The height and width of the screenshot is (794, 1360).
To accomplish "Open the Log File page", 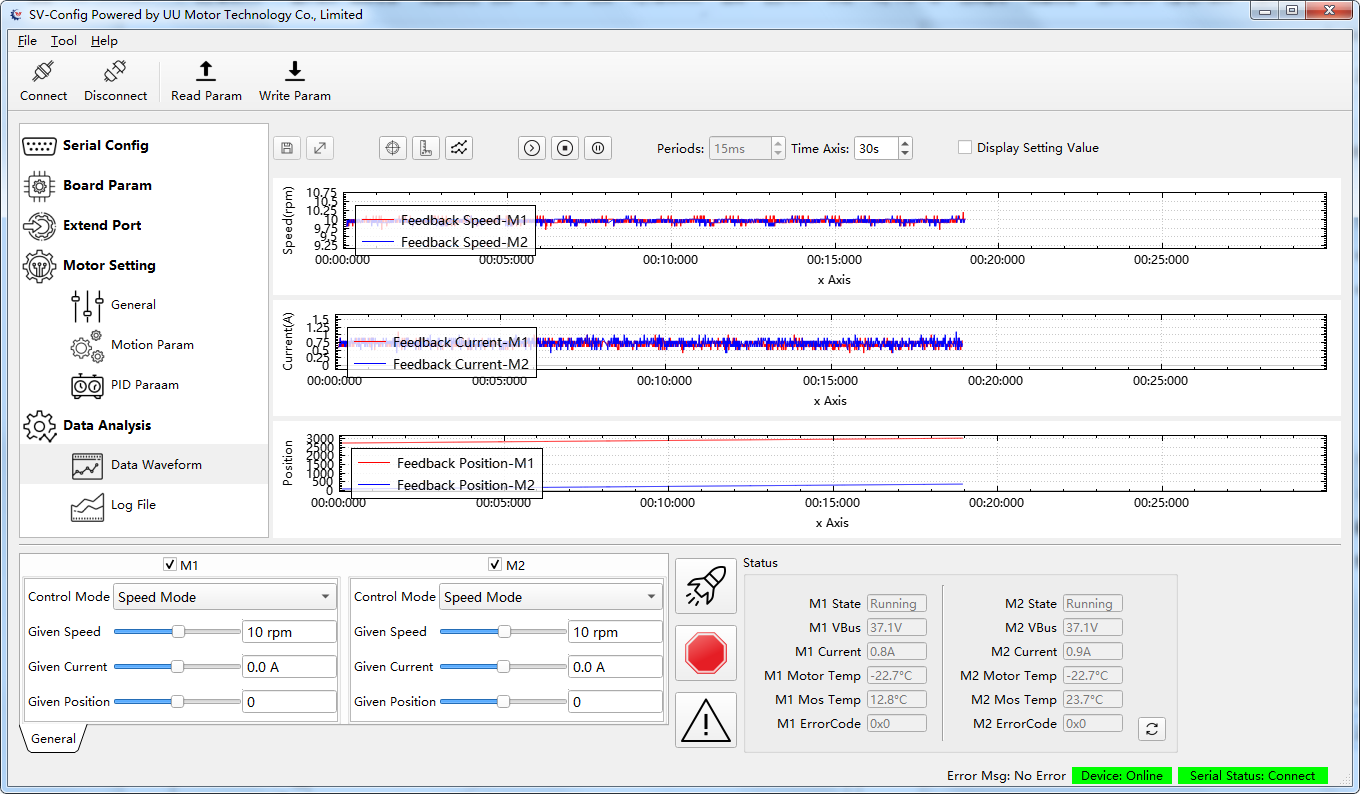I will pyautogui.click(x=133, y=505).
